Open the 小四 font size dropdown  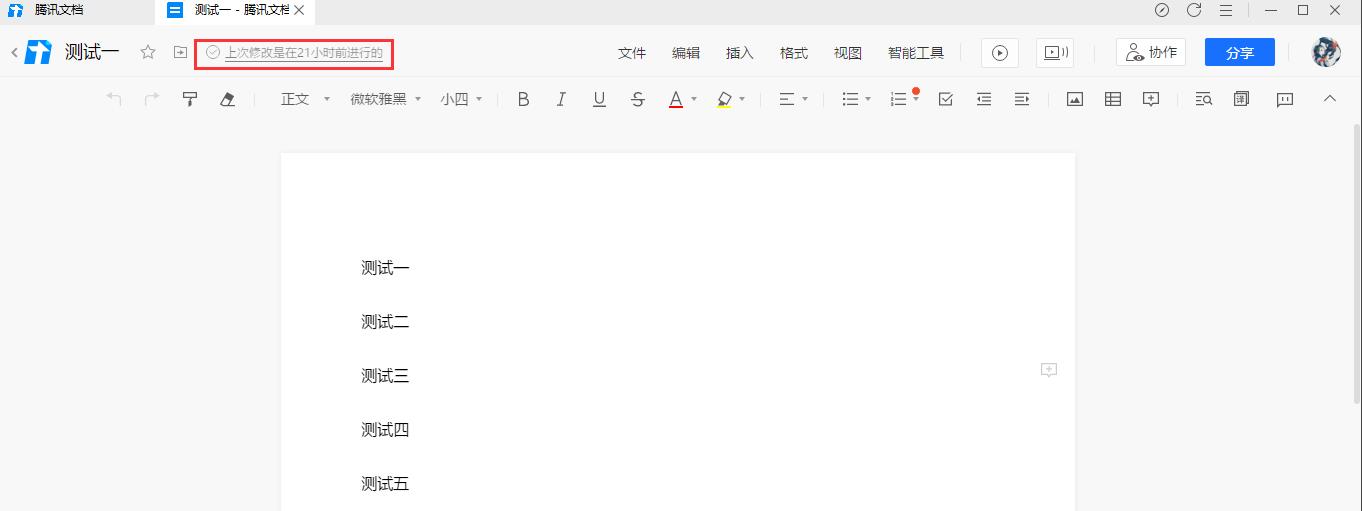[x=461, y=99]
